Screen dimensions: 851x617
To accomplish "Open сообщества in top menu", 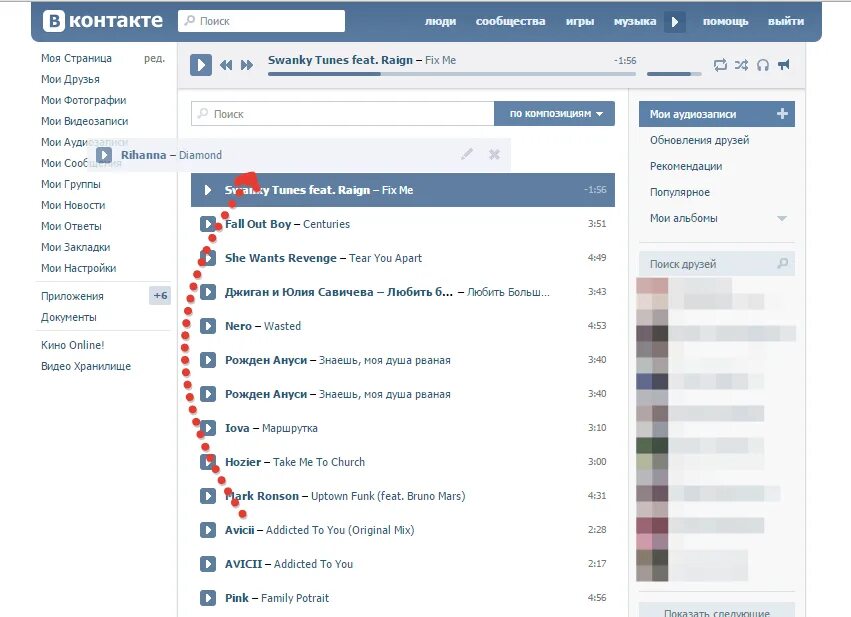I will coord(510,21).
